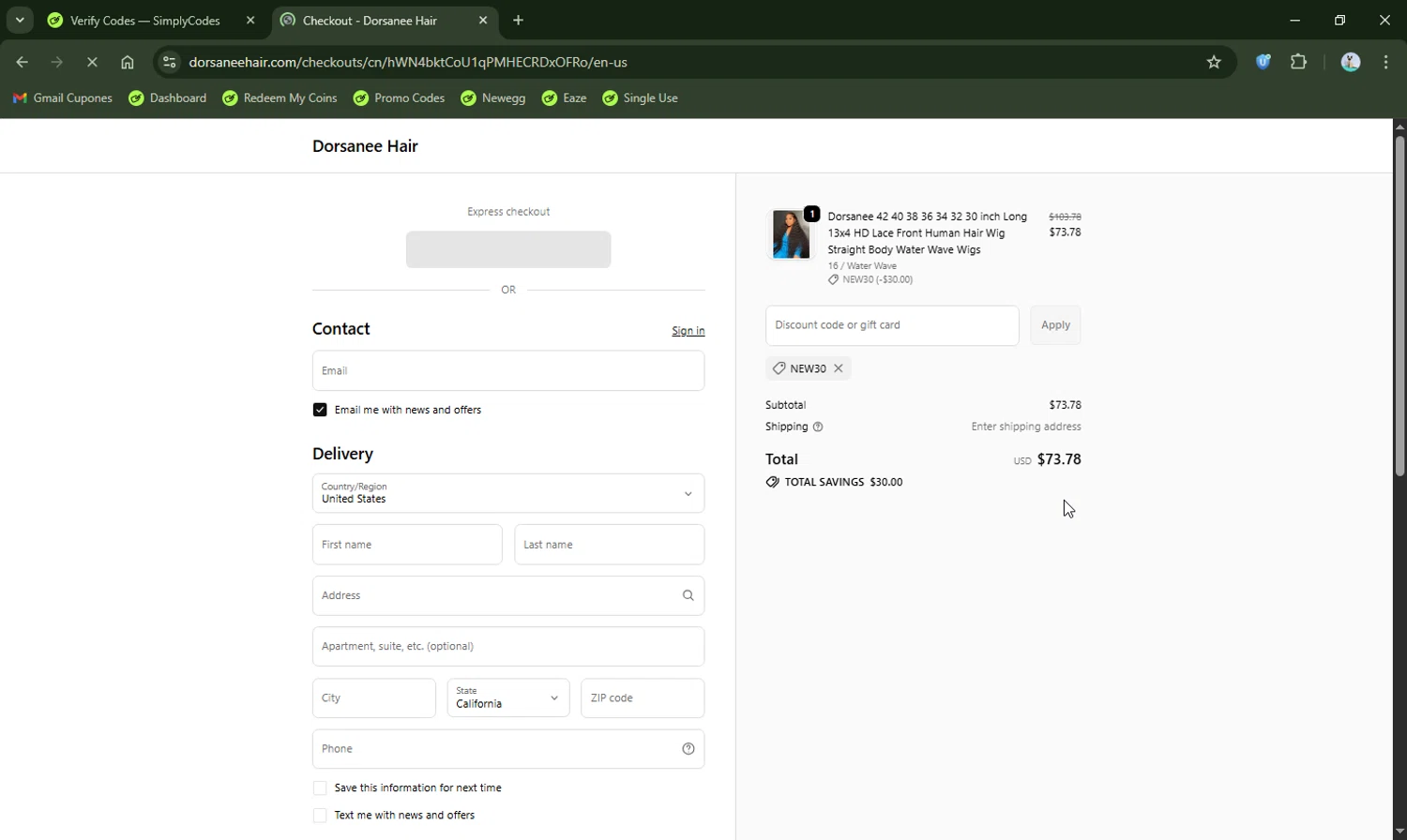The height and width of the screenshot is (840, 1407).
Task: Open the State dropdown showing California
Action: point(508,698)
